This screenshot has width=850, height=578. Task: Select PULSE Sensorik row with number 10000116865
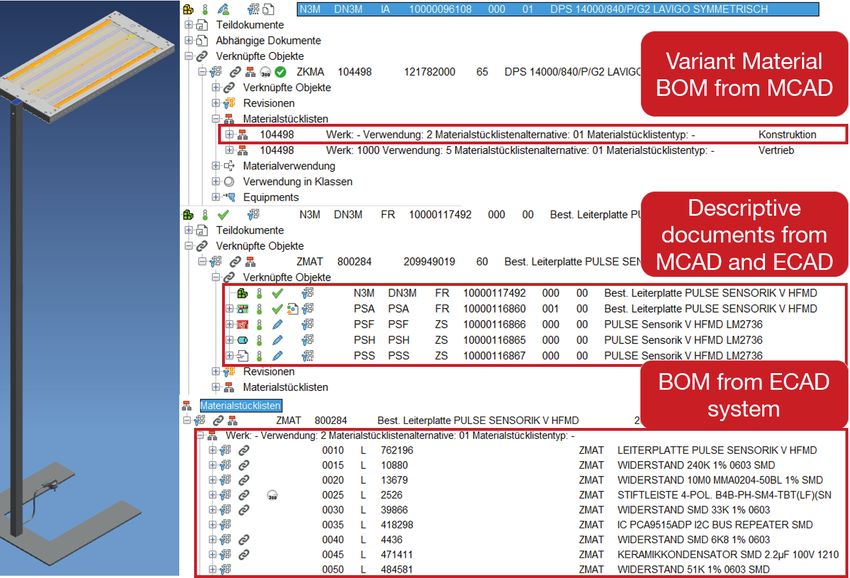(533, 341)
